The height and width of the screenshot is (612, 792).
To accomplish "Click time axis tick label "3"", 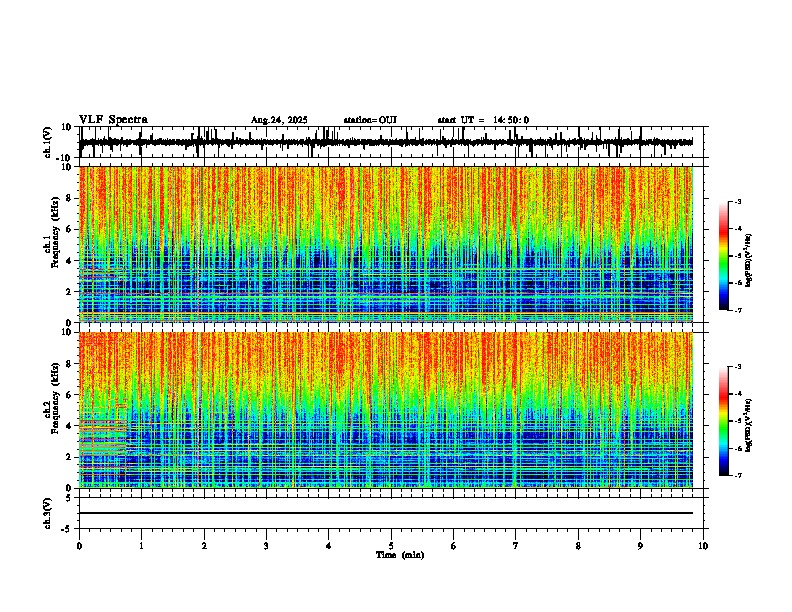I will point(266,546).
